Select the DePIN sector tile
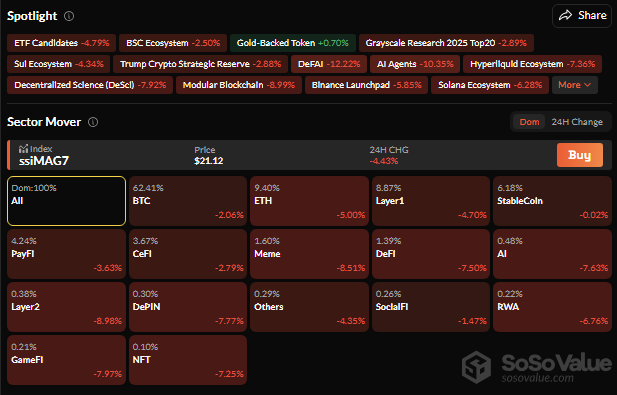Screen dimensions: 617x395 click(x=188, y=307)
